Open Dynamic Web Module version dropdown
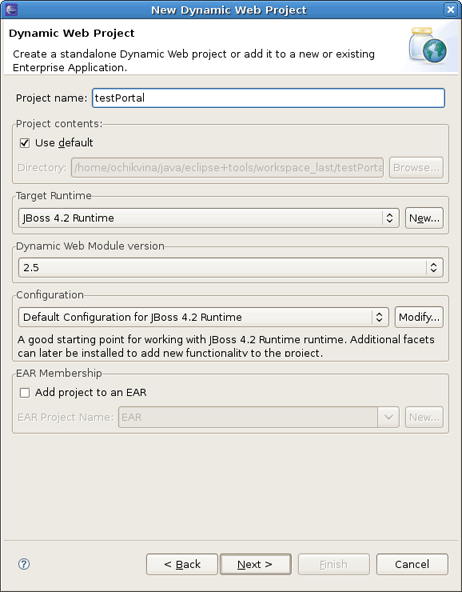Viewport: 462px width, 592px height. click(x=231, y=268)
